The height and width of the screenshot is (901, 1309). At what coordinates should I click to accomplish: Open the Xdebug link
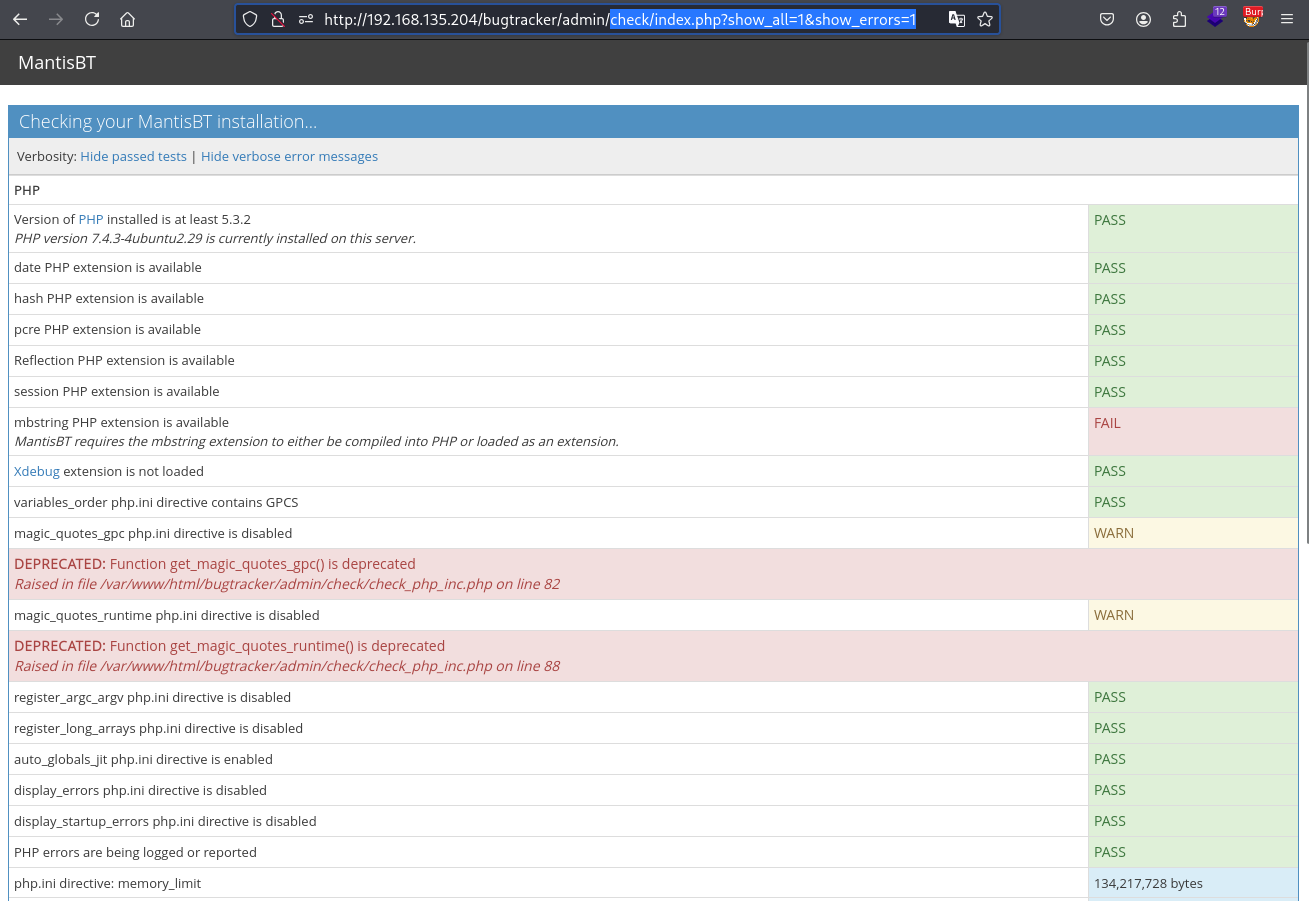[x=37, y=471]
